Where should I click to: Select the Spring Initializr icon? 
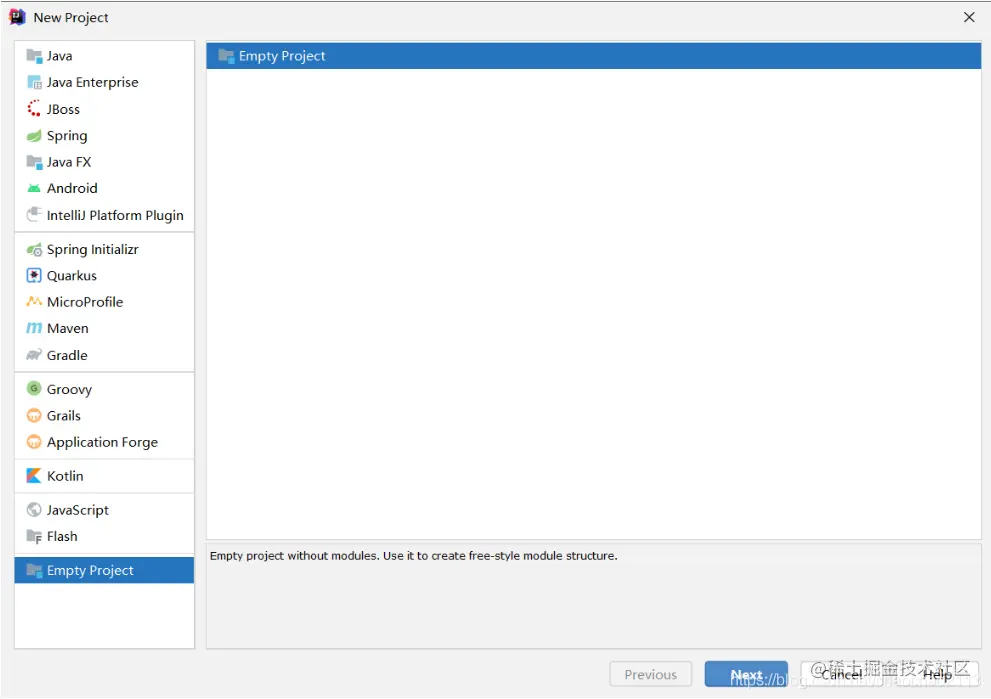point(34,250)
